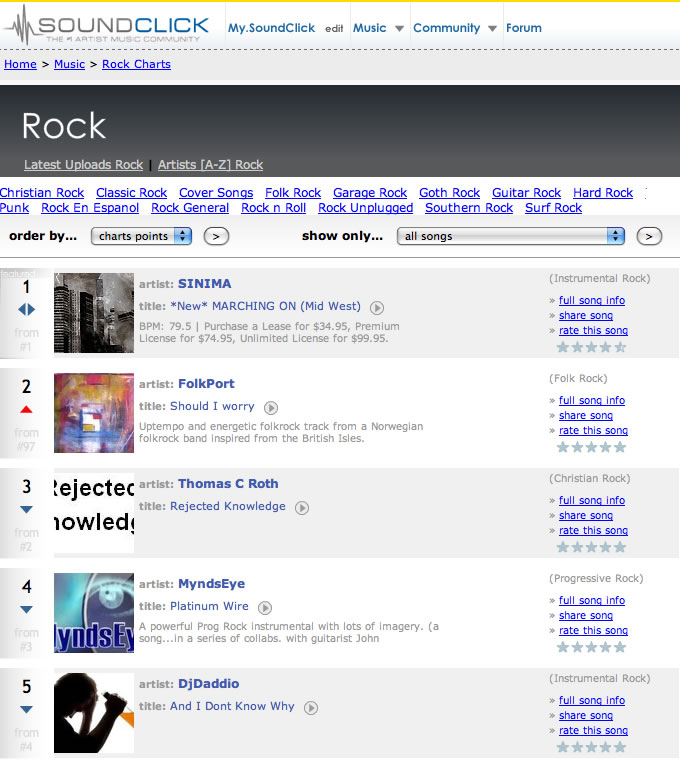Open artist Thomas C Roth's page
Viewport: 680px width, 768px height.
coord(228,484)
